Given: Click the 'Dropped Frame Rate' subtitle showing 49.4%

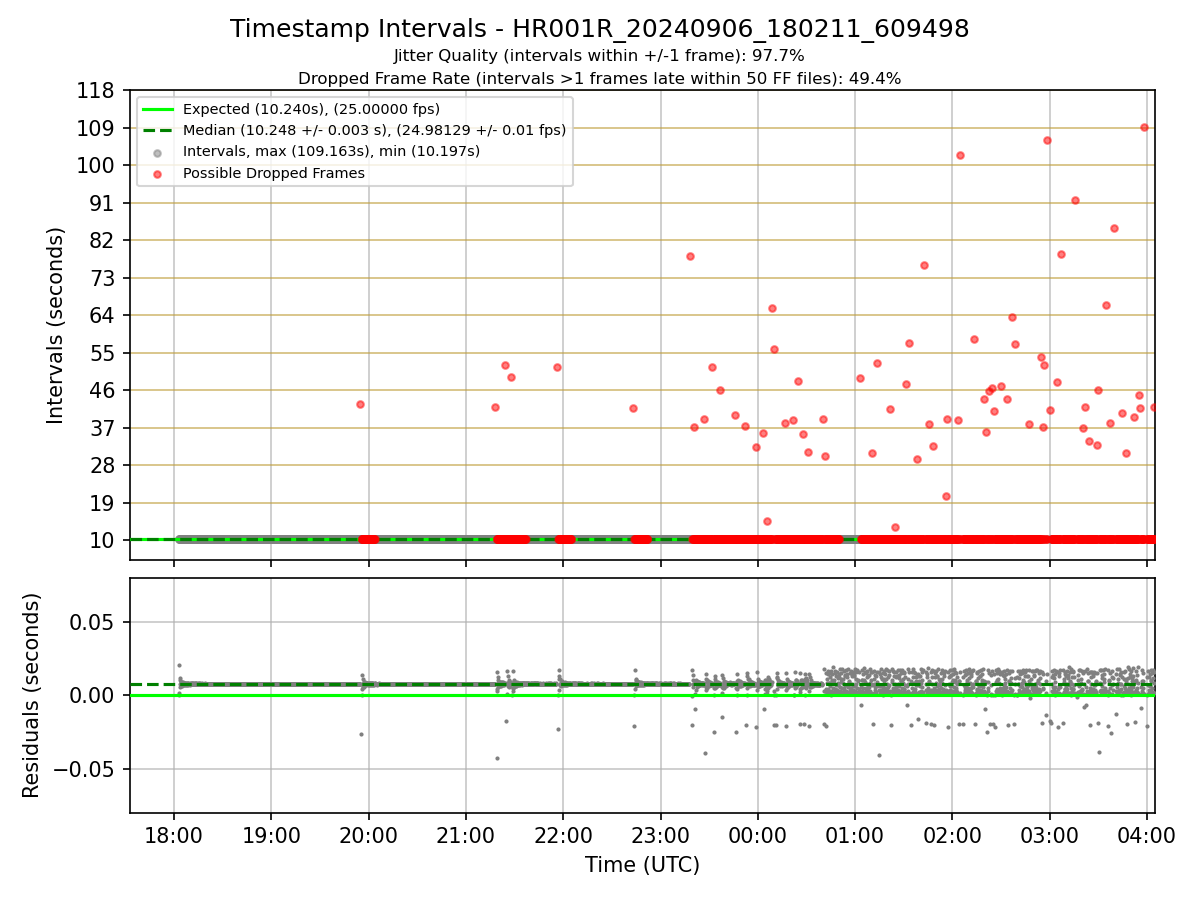Looking at the screenshot, I should [600, 78].
